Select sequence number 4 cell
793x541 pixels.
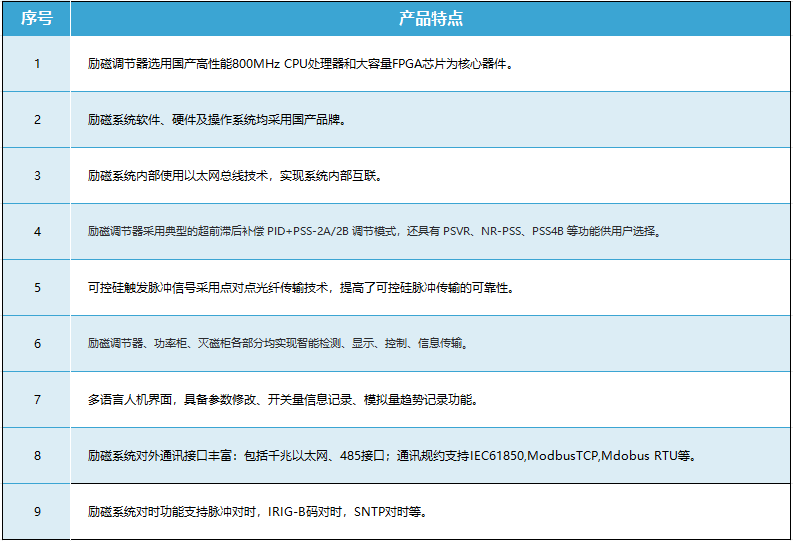tap(37, 232)
